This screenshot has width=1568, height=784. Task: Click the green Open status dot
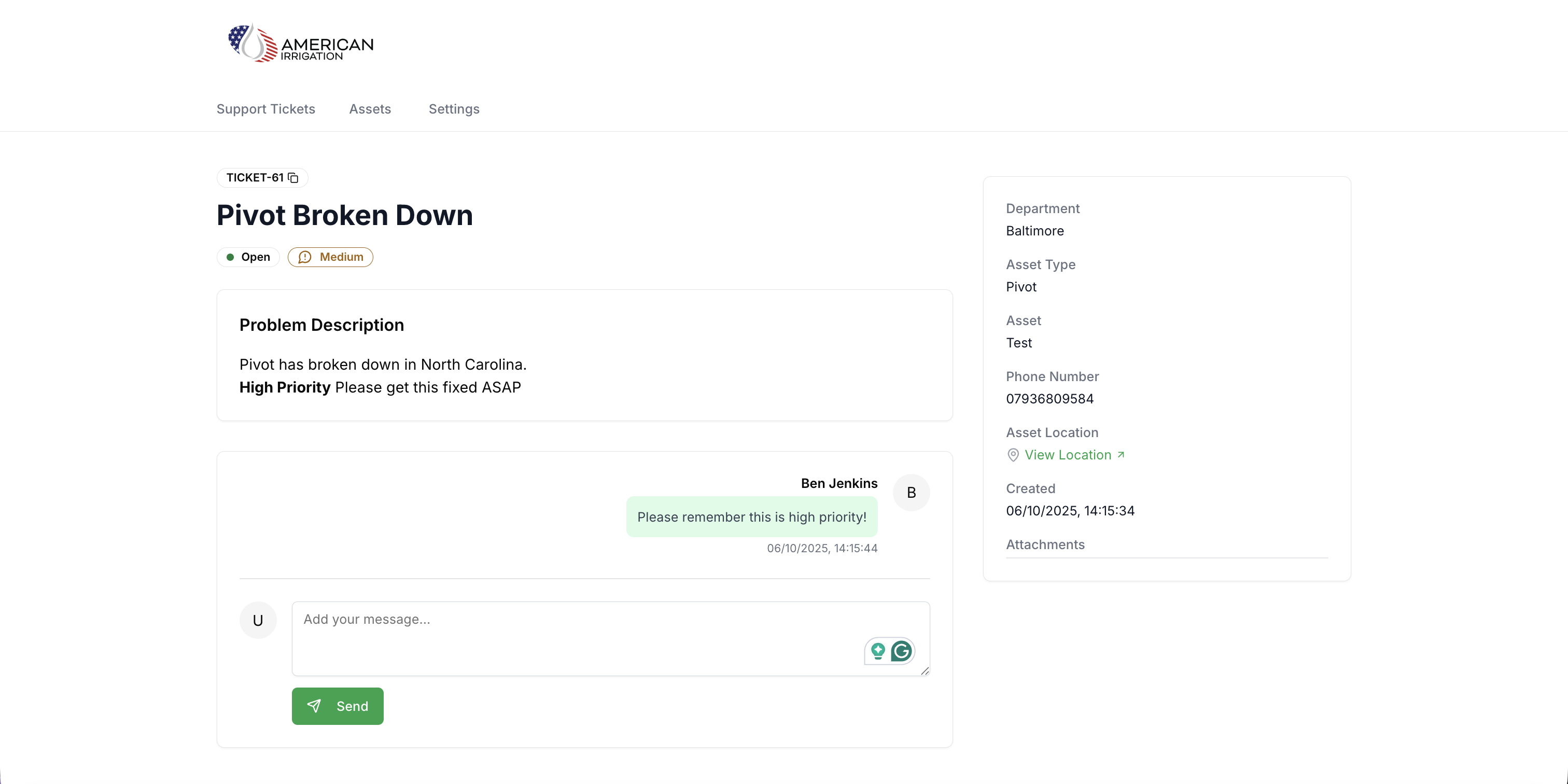tap(230, 258)
